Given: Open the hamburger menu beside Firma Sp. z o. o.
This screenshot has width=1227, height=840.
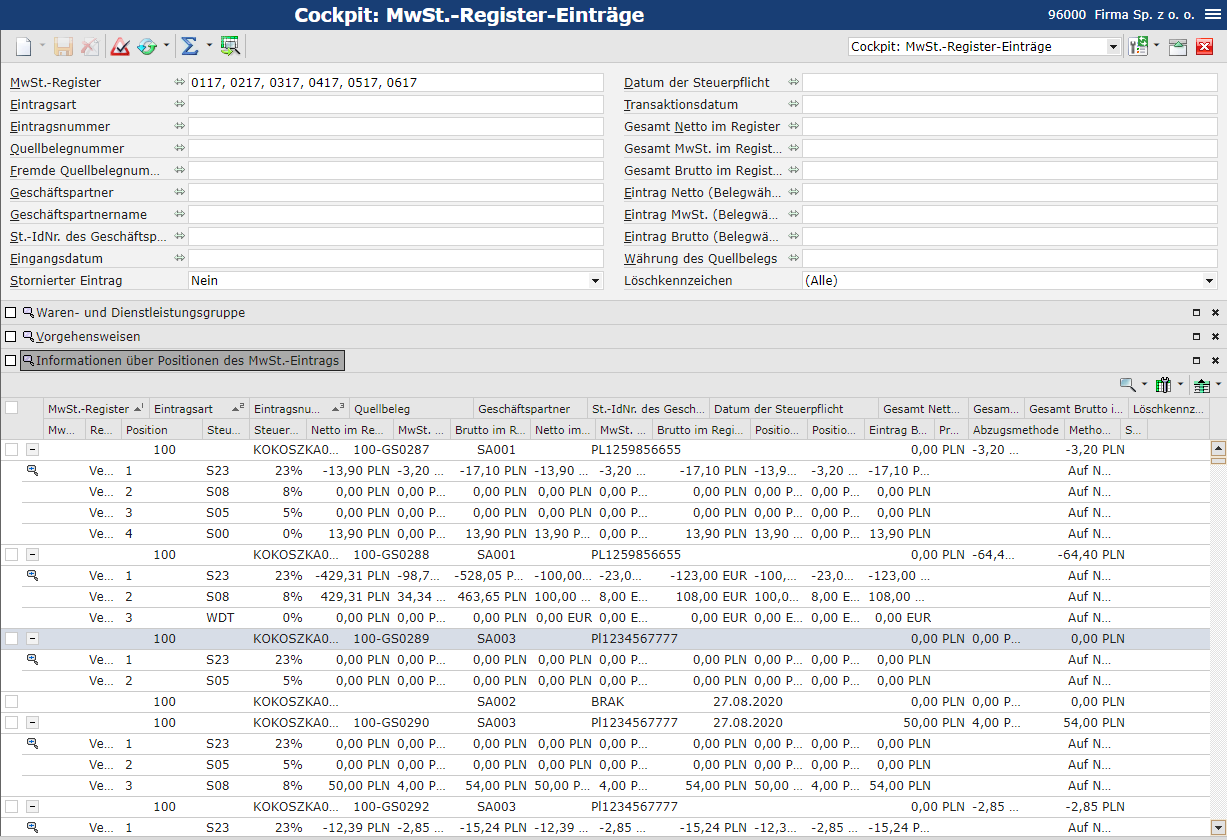Looking at the screenshot, I should [1211, 16].
